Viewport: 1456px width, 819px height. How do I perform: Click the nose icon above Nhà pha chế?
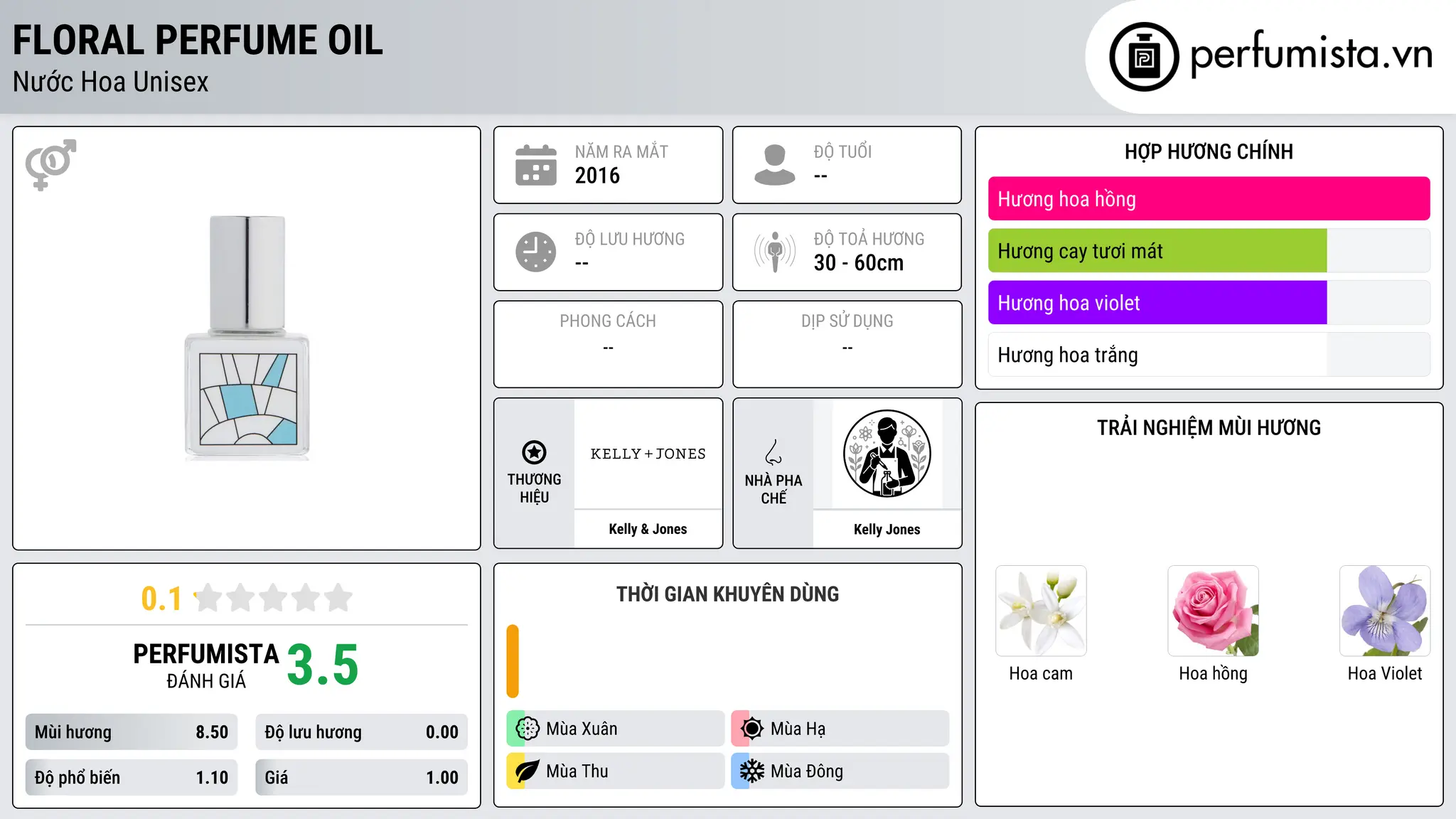point(773,452)
